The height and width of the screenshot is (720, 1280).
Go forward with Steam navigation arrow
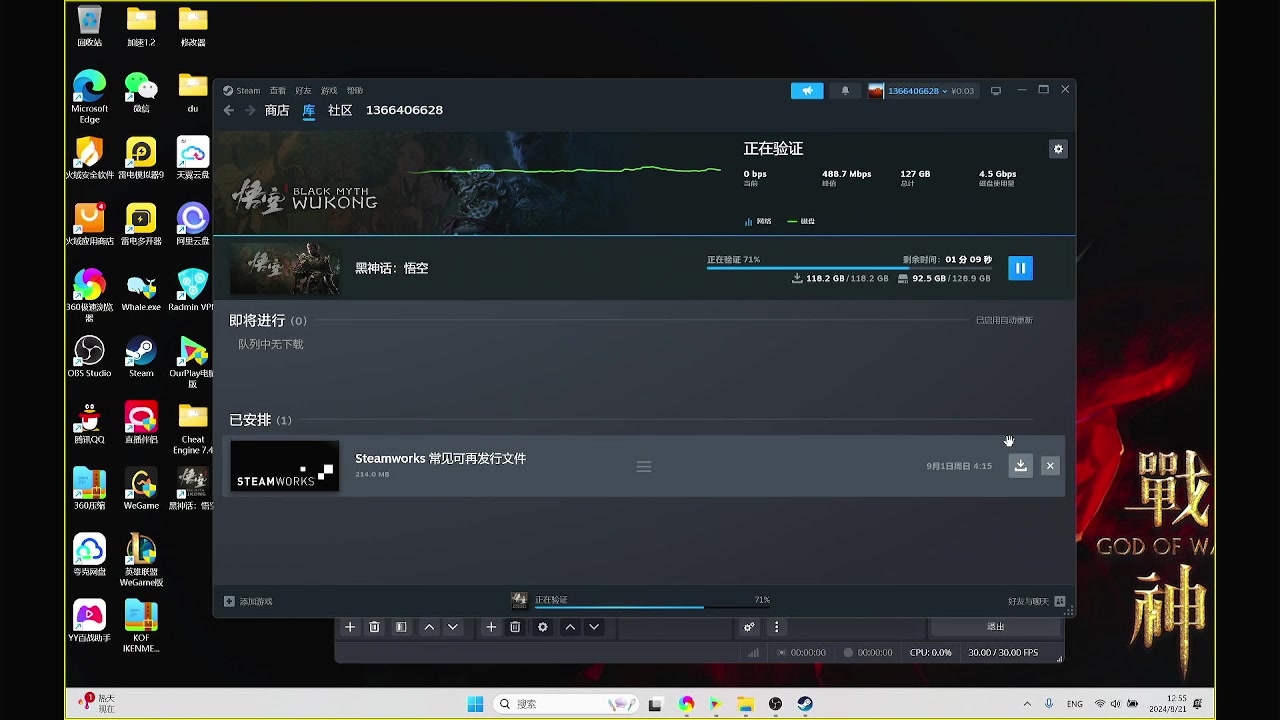[250, 110]
